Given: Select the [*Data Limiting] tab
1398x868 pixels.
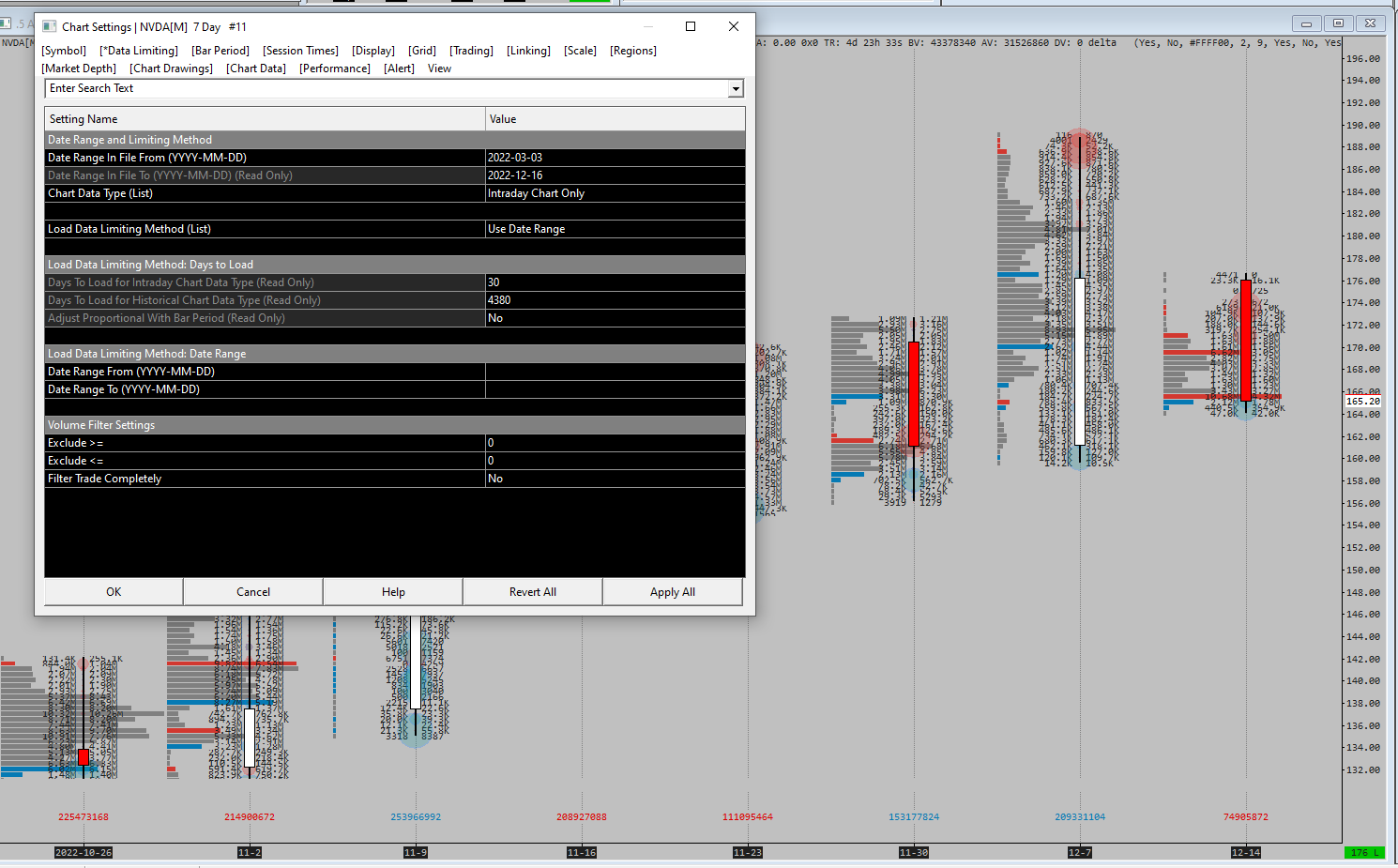Looking at the screenshot, I should [139, 51].
